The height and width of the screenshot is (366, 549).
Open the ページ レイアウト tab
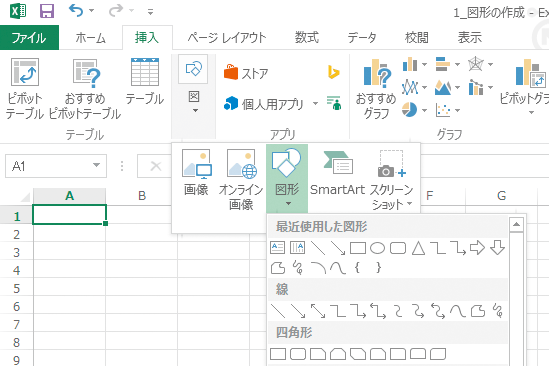pos(227,37)
